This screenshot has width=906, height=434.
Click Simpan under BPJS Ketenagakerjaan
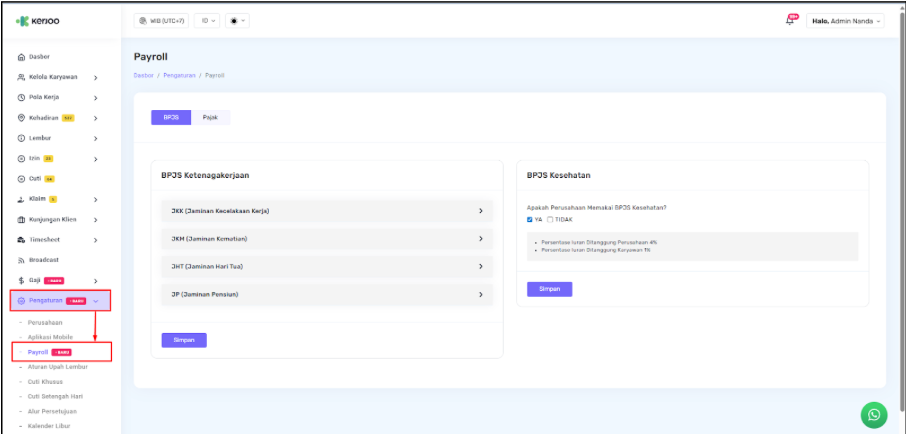pos(184,340)
